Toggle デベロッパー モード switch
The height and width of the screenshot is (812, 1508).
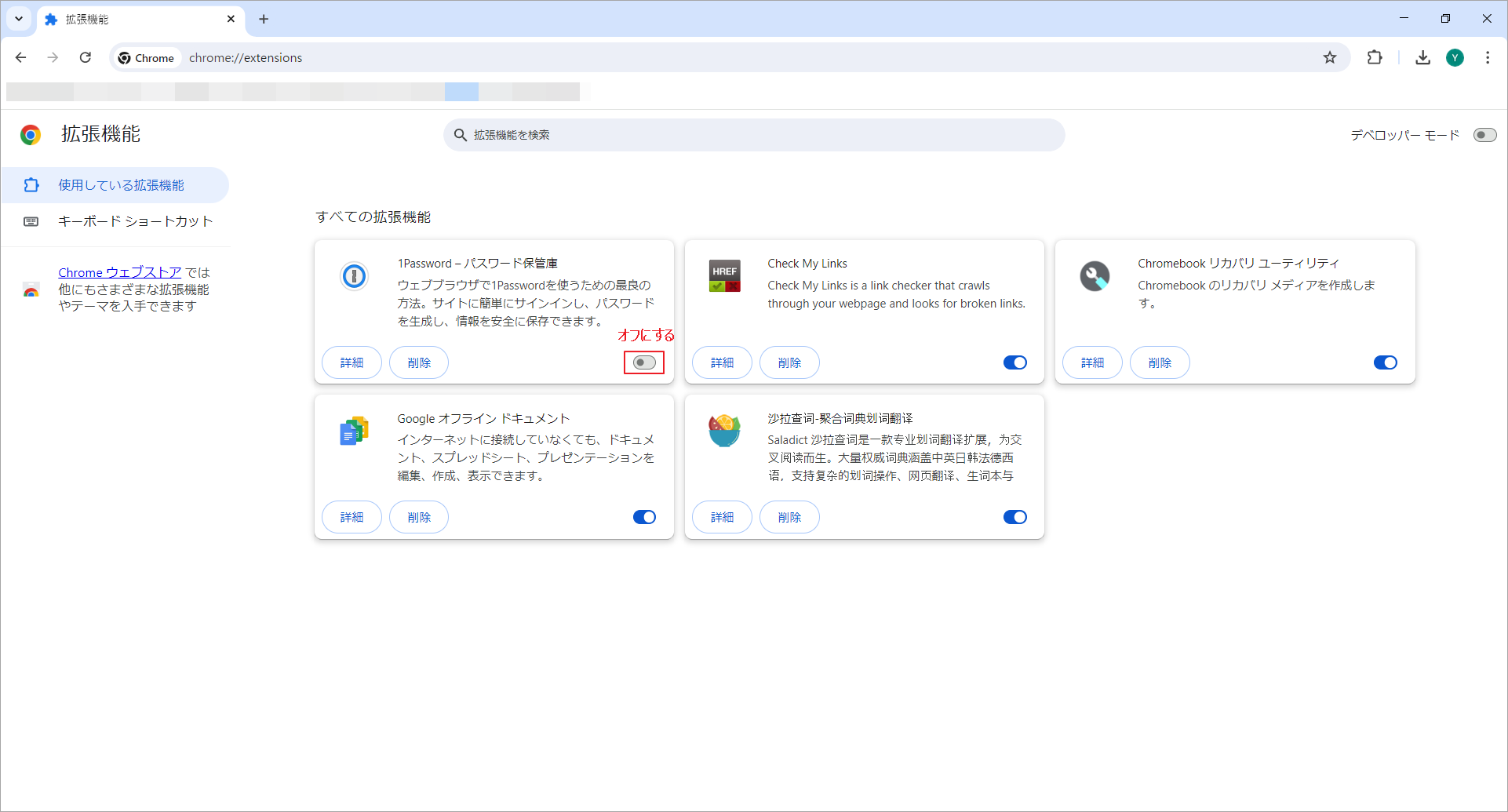[x=1484, y=135]
